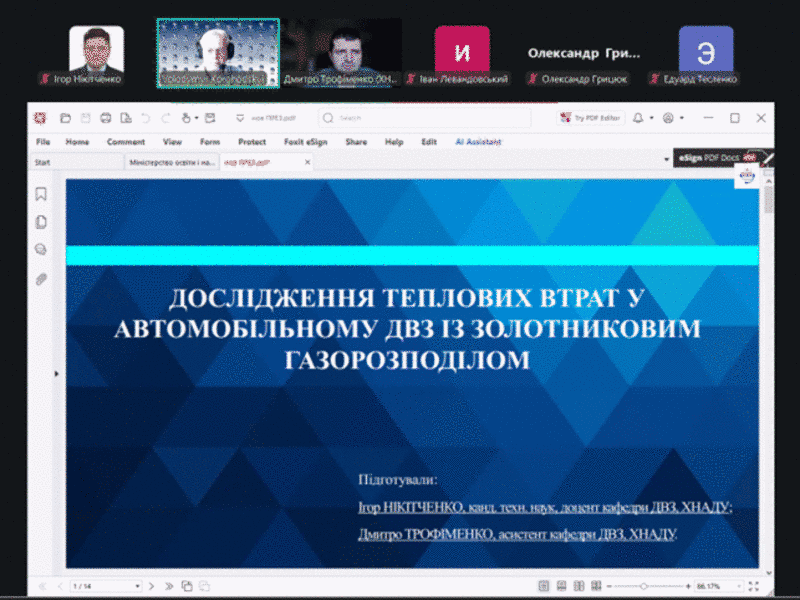800x600 pixels.
Task: Open the Attachments paperclip panel
Action: coord(41,279)
